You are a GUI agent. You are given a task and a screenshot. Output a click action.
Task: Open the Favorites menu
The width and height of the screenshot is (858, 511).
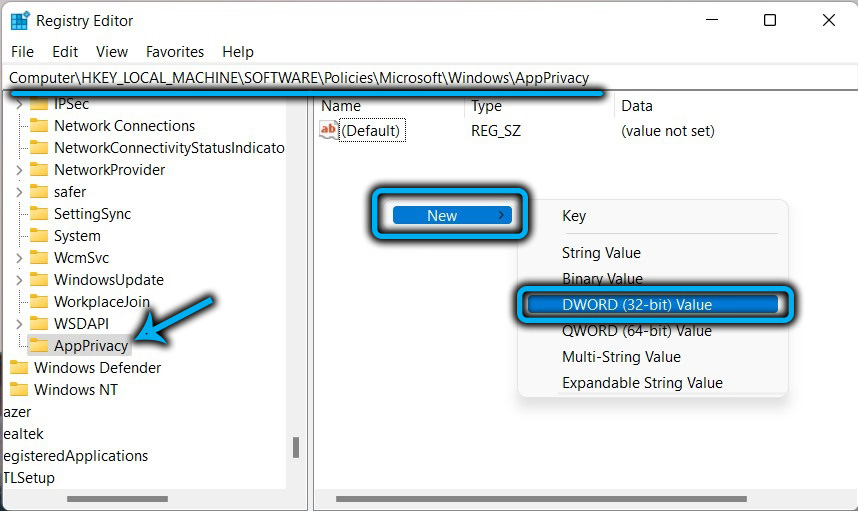point(175,51)
